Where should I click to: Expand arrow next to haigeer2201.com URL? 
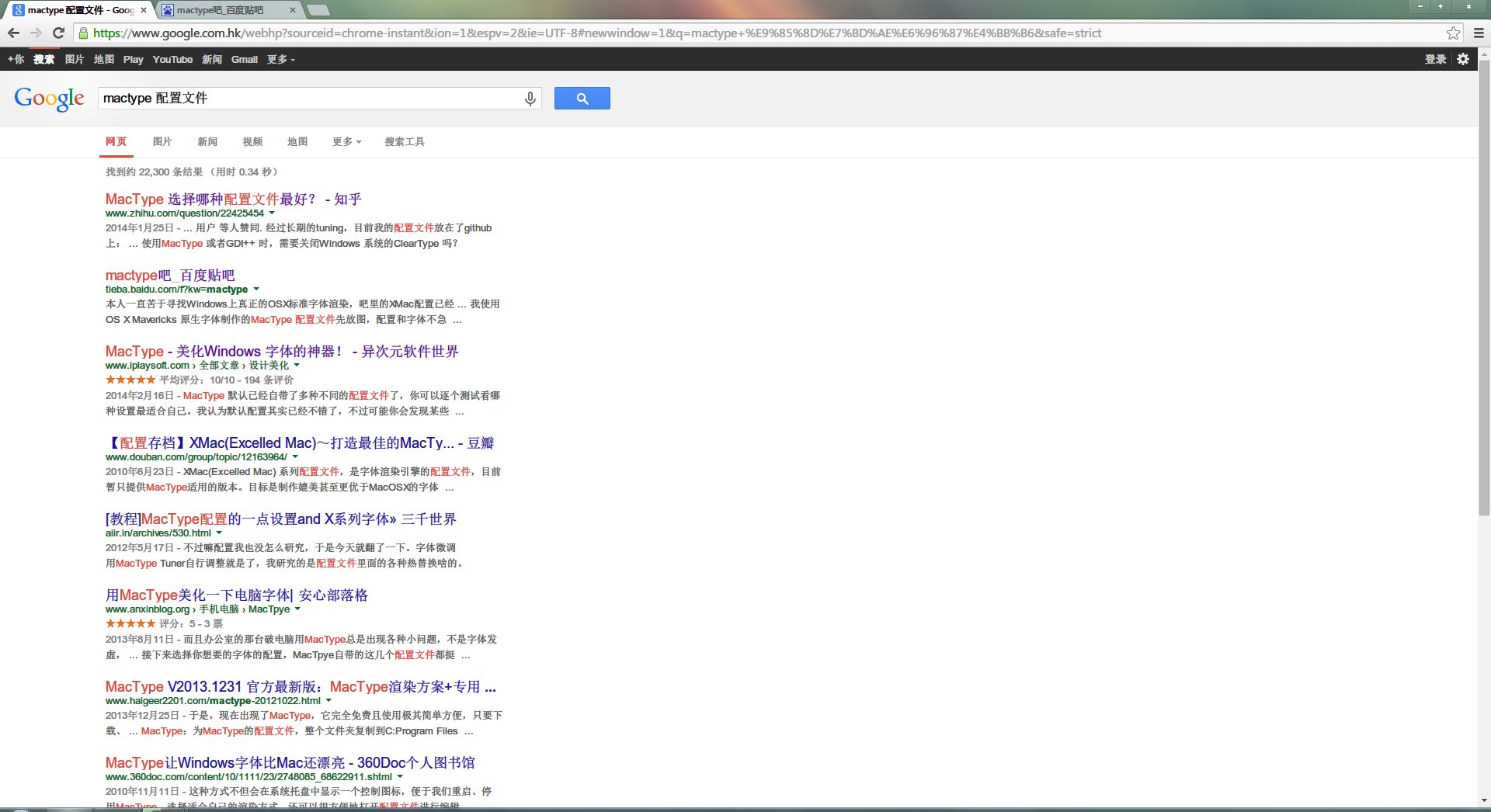(328, 700)
